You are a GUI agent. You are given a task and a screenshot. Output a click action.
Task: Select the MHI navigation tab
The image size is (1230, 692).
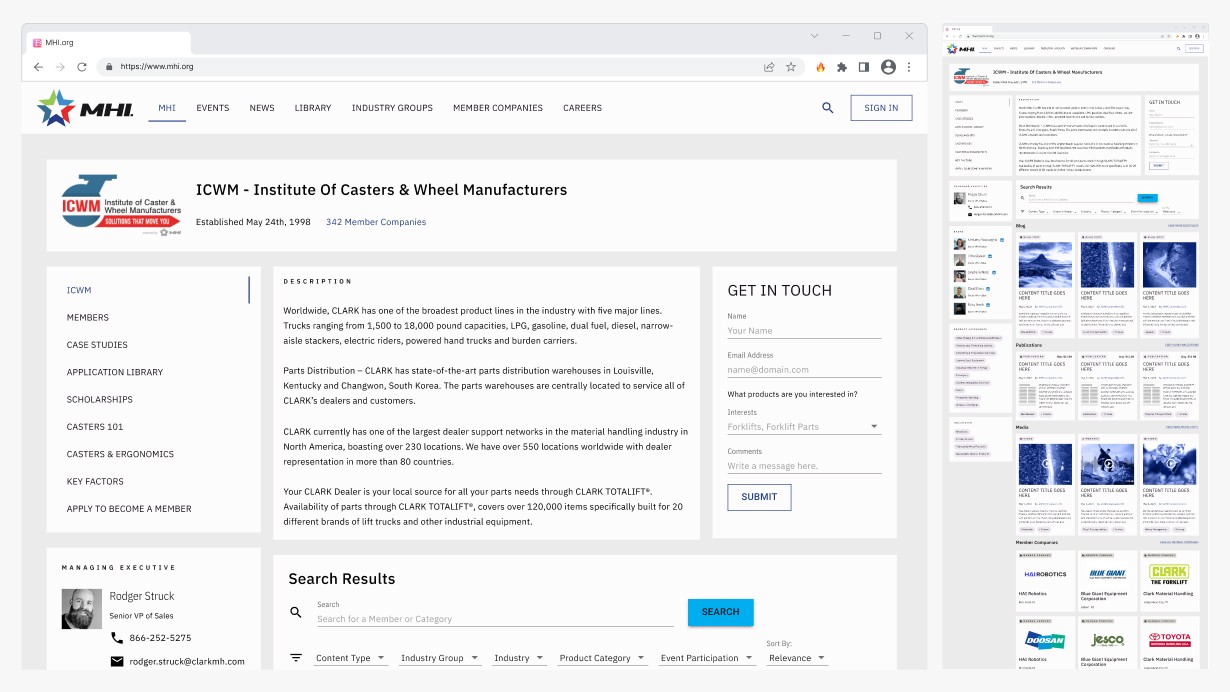pyautogui.click(x=167, y=108)
